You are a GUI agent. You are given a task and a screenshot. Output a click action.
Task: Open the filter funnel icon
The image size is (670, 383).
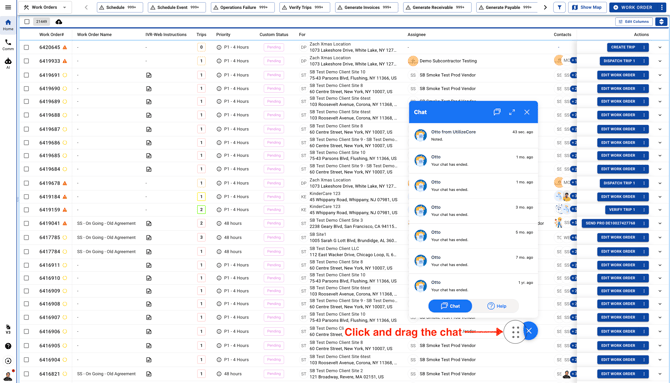click(x=559, y=7)
